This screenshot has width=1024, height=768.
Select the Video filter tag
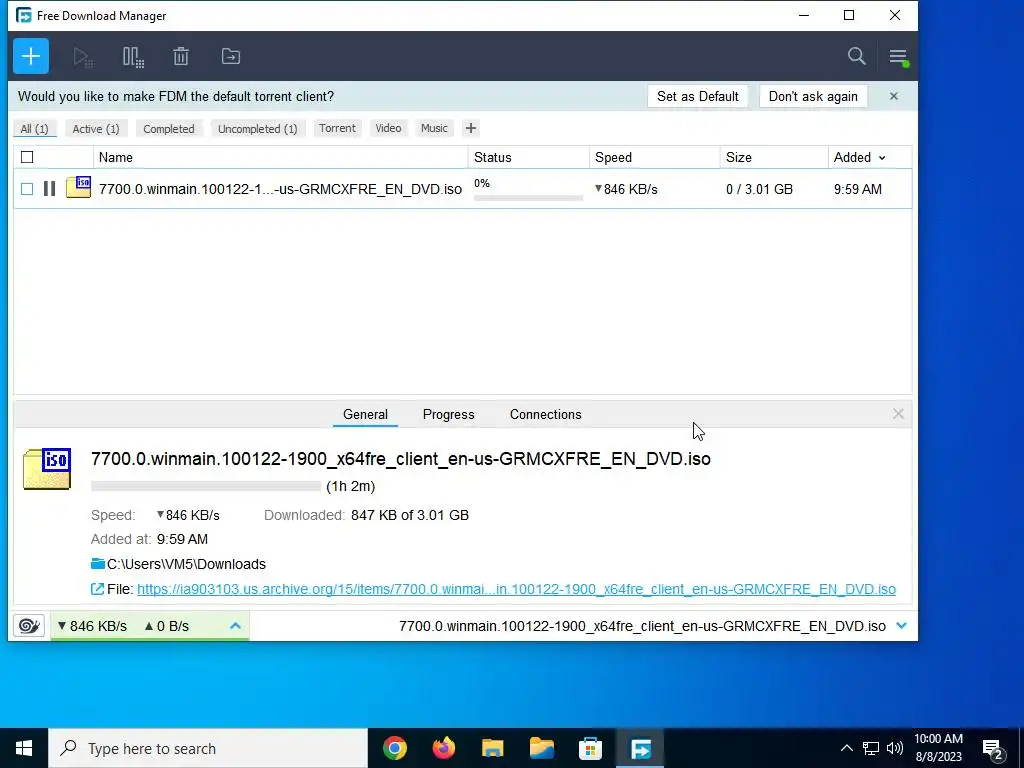(x=388, y=128)
